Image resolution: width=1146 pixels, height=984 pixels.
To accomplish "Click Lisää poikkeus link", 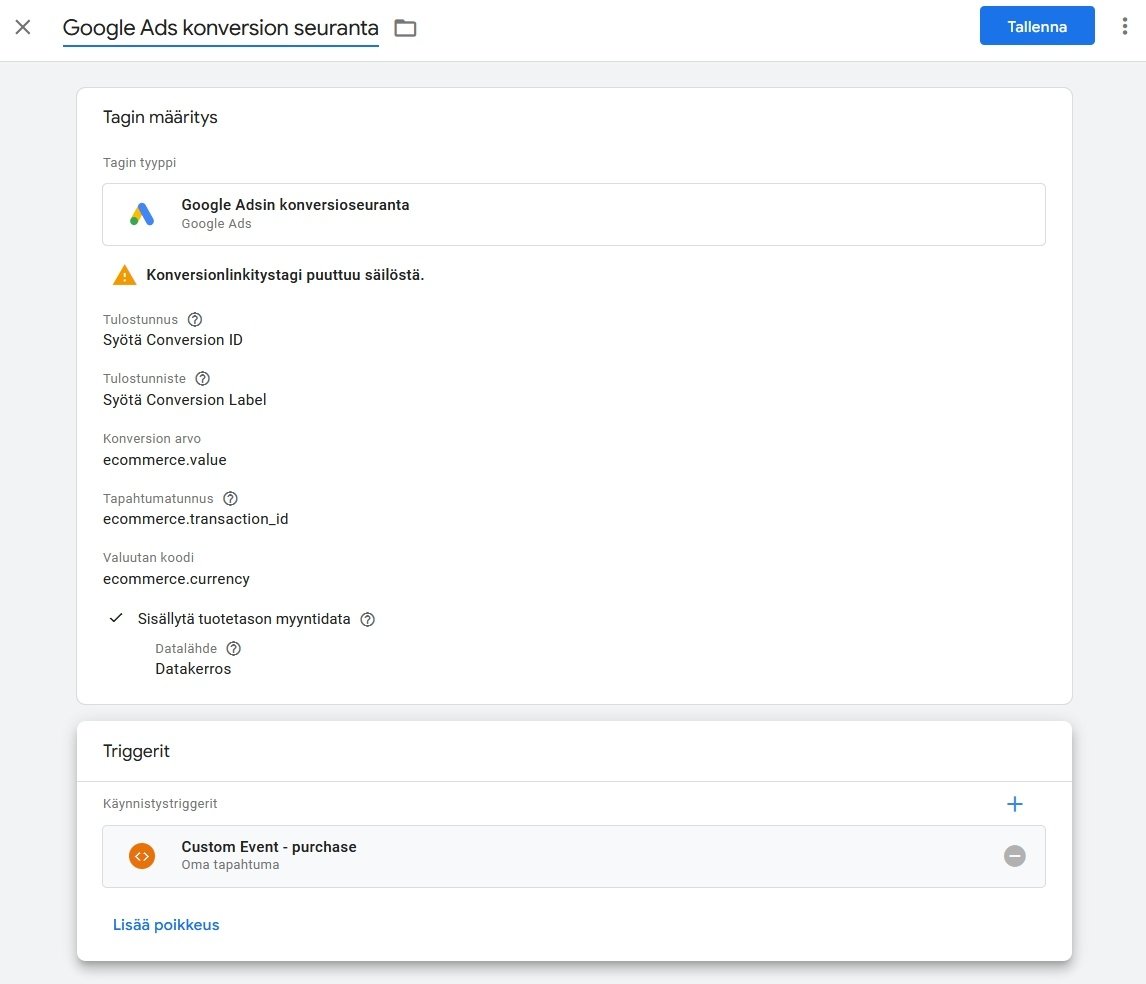I will click(x=166, y=925).
